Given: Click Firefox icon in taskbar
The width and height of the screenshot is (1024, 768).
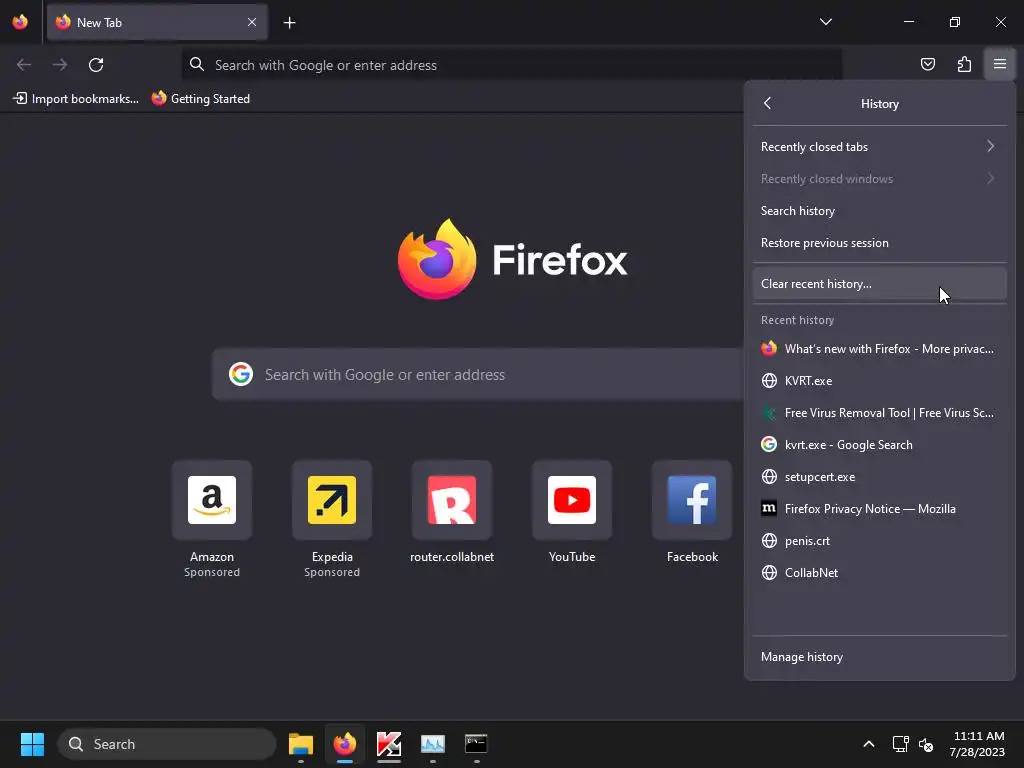Looking at the screenshot, I should 345,744.
